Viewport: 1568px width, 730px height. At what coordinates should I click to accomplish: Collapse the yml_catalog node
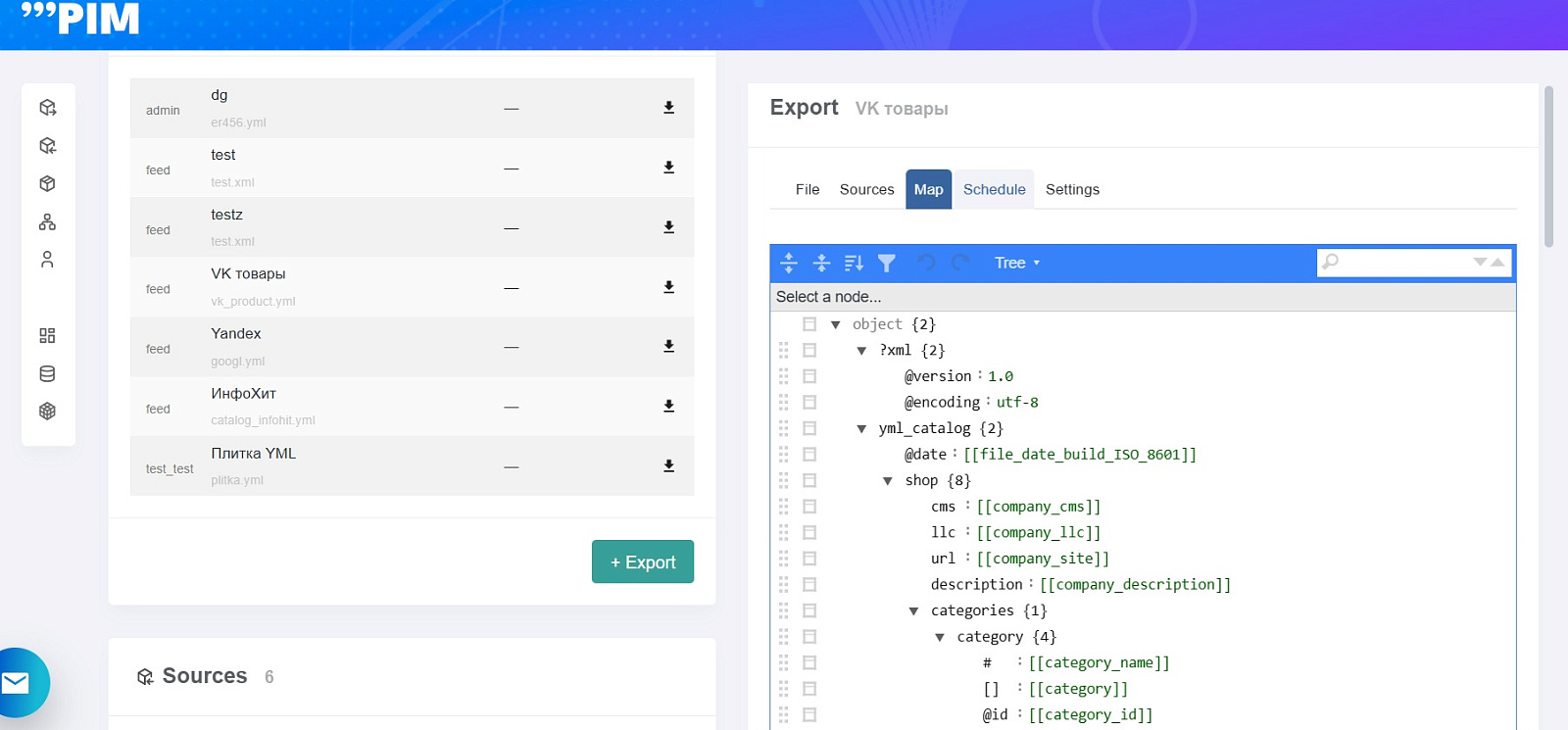861,428
